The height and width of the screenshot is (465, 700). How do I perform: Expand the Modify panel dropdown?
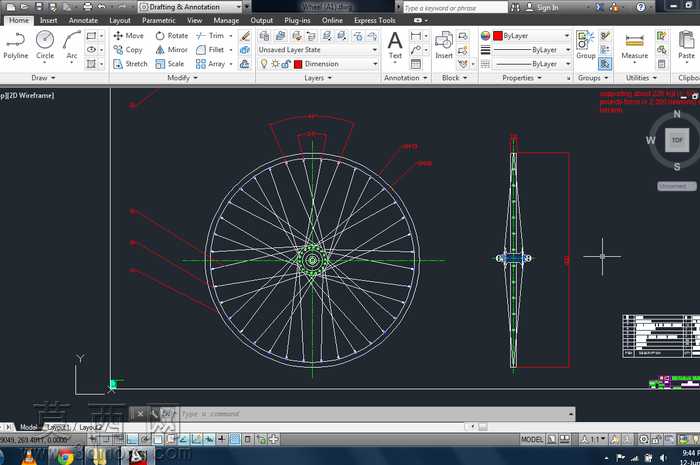pyautogui.click(x=182, y=78)
